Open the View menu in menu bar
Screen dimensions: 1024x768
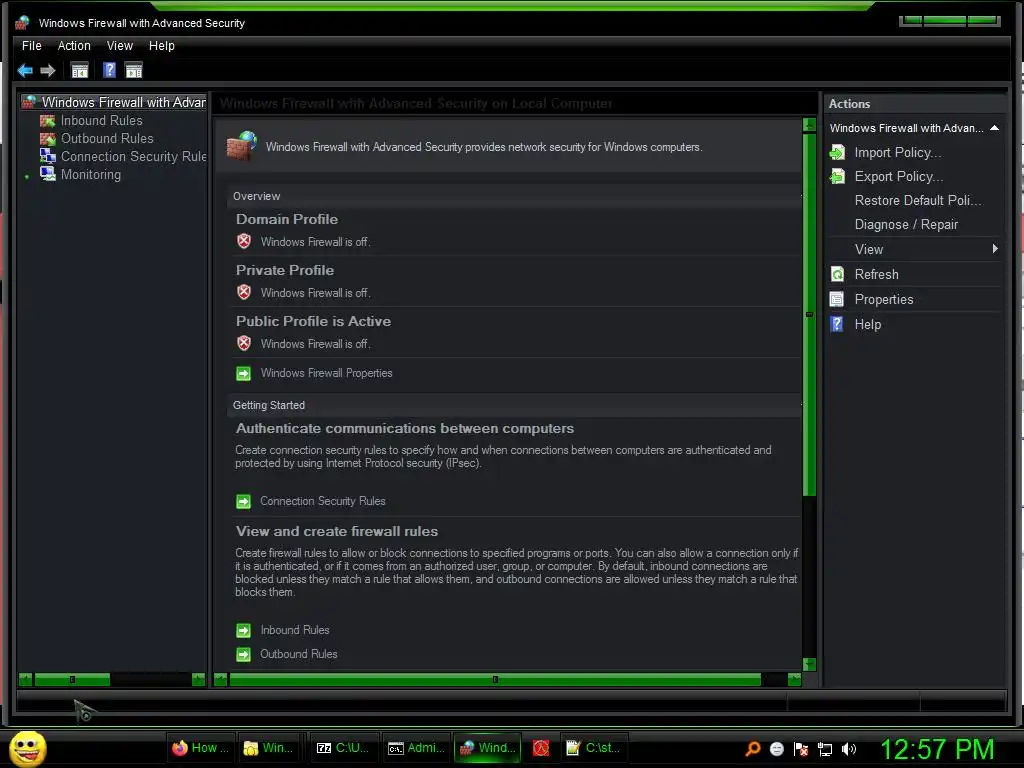[x=120, y=46]
